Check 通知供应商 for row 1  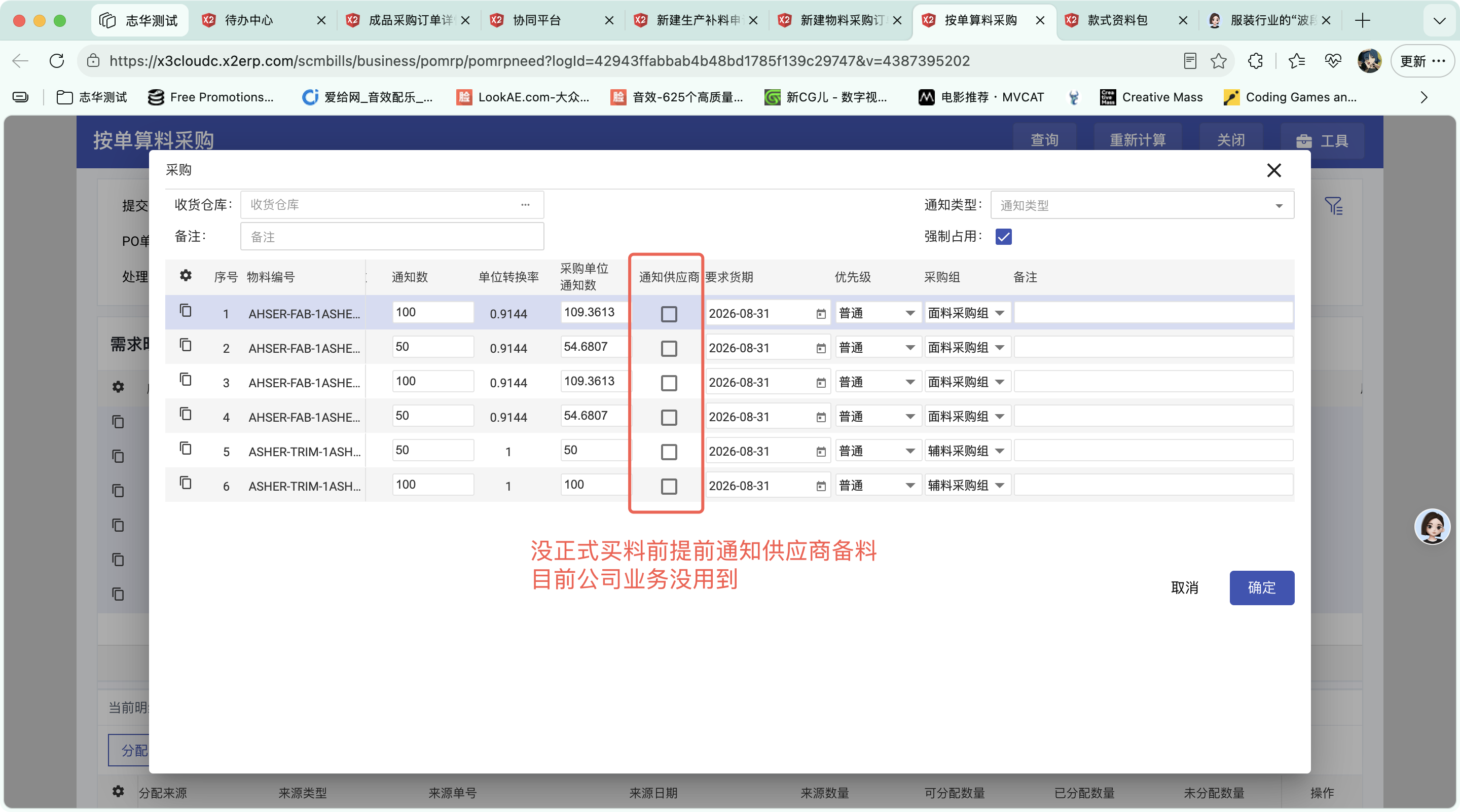click(669, 314)
